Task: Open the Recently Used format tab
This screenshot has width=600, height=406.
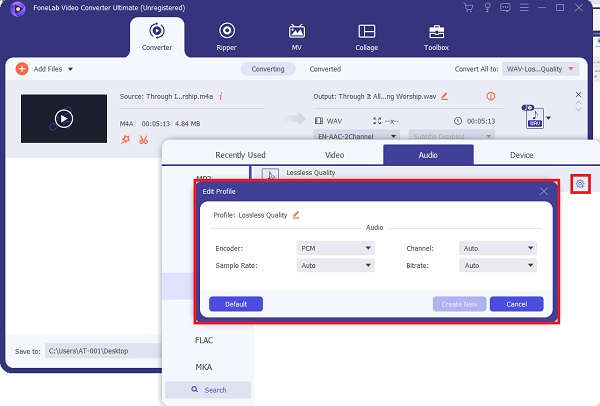Action: tap(240, 155)
